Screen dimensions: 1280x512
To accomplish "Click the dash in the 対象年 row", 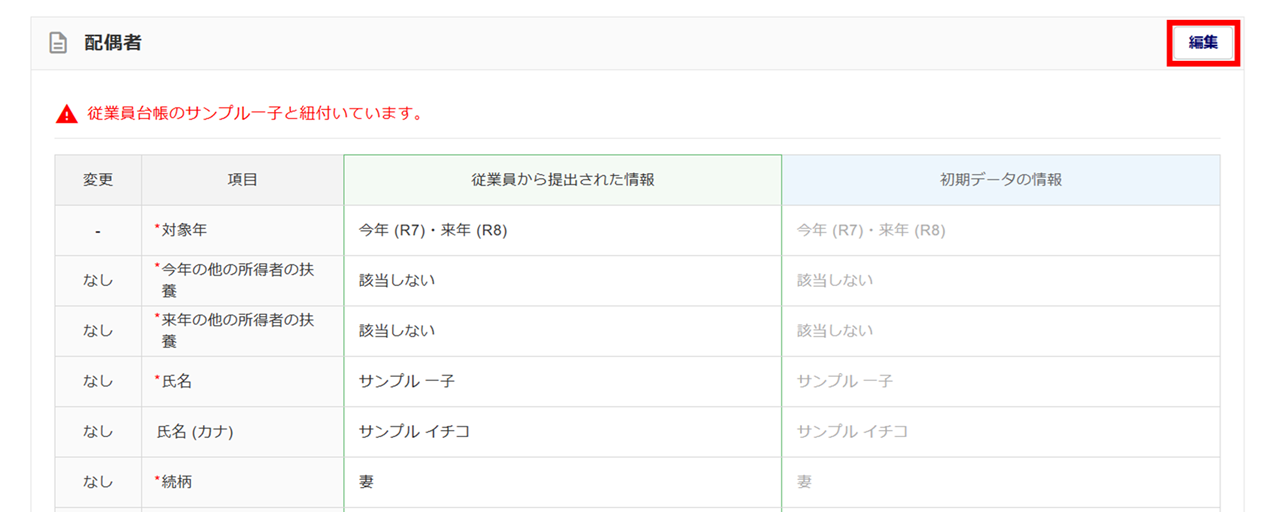I will tap(98, 230).
